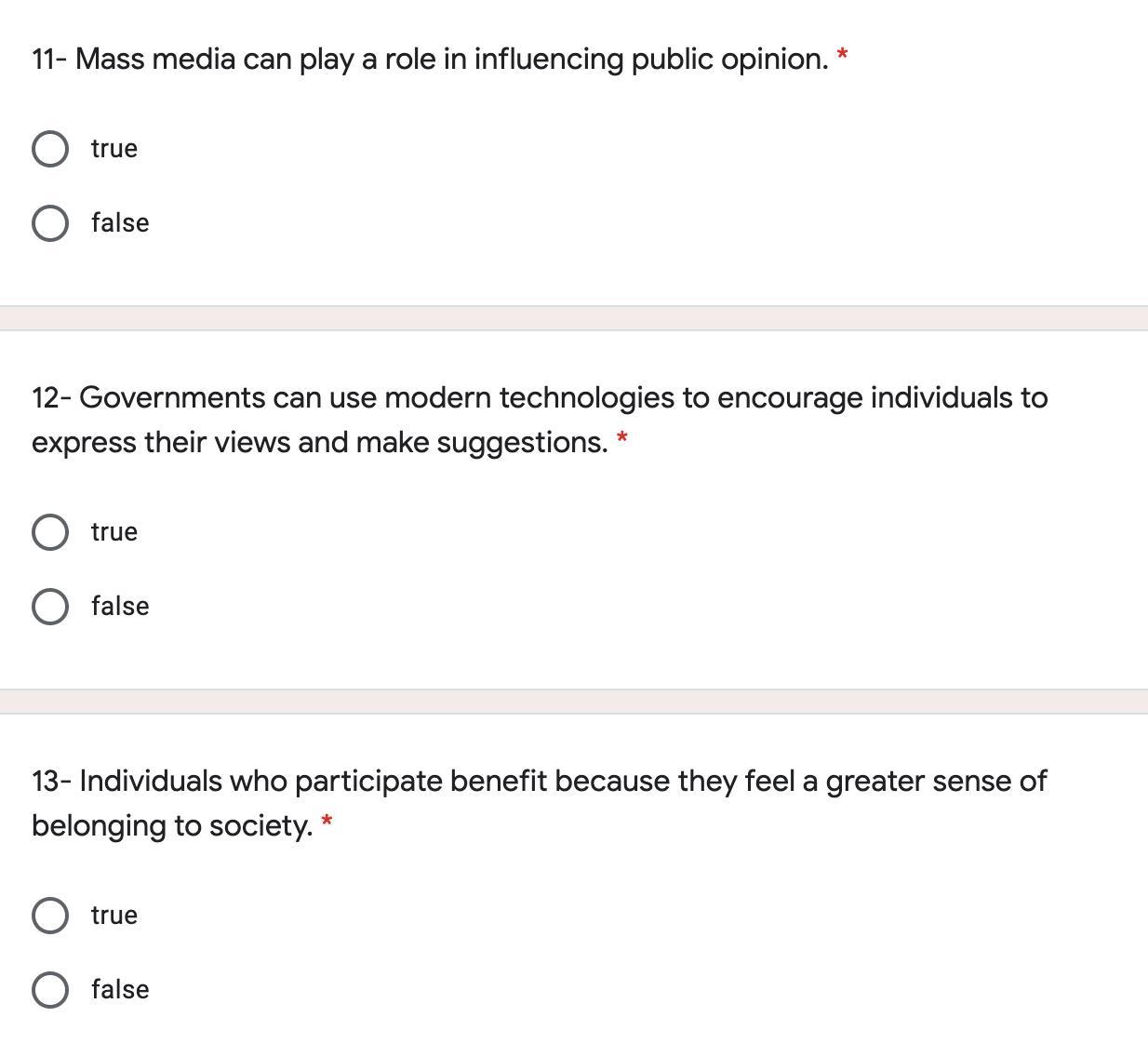1148x1057 pixels.
Task: Click the divider bar between questions 12 and 13
Action: (x=574, y=702)
